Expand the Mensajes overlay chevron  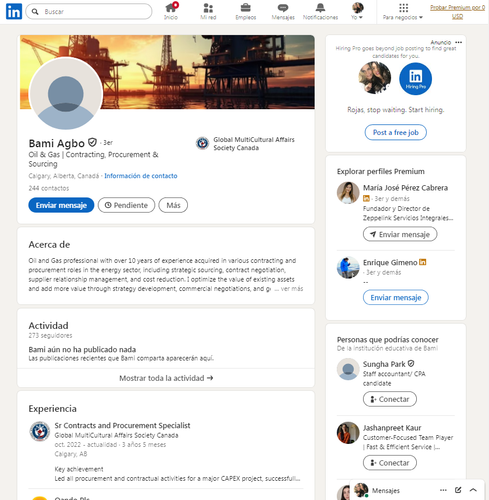coord(473,490)
